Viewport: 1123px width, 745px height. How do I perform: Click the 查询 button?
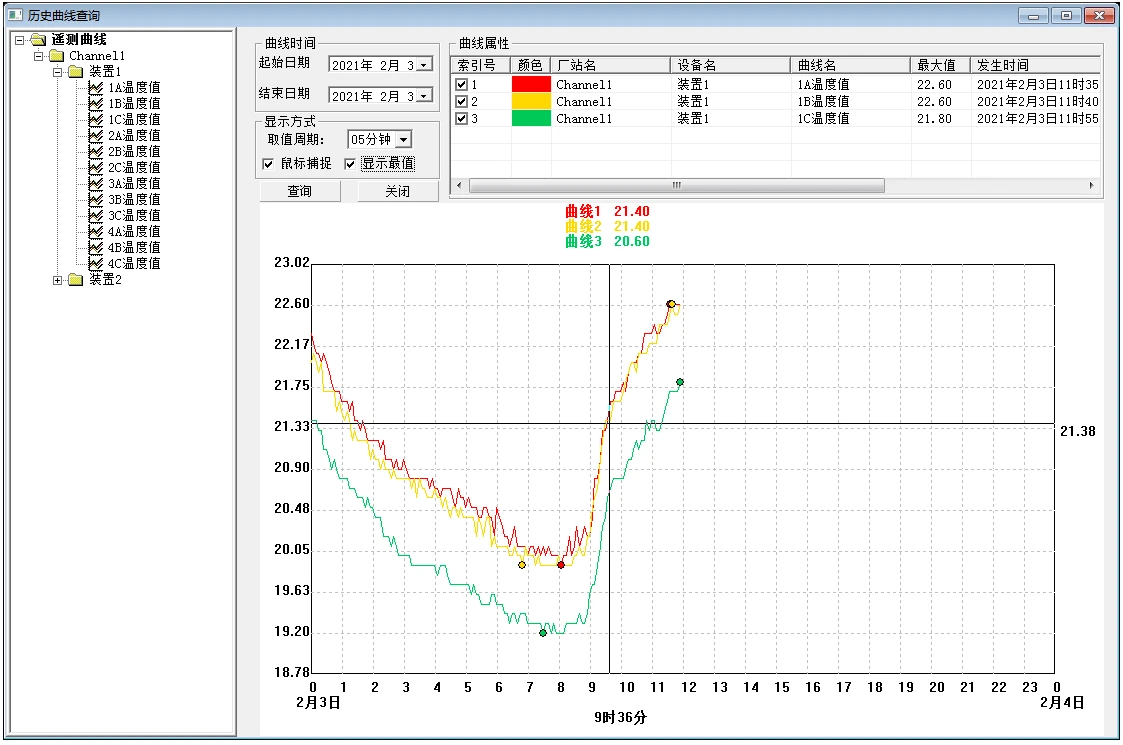[x=299, y=192]
